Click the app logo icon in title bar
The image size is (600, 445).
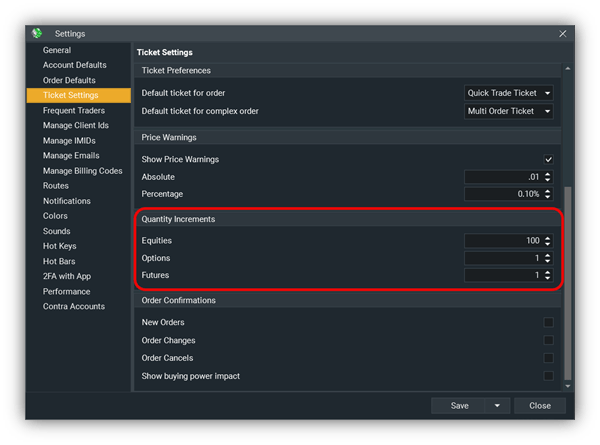38,33
